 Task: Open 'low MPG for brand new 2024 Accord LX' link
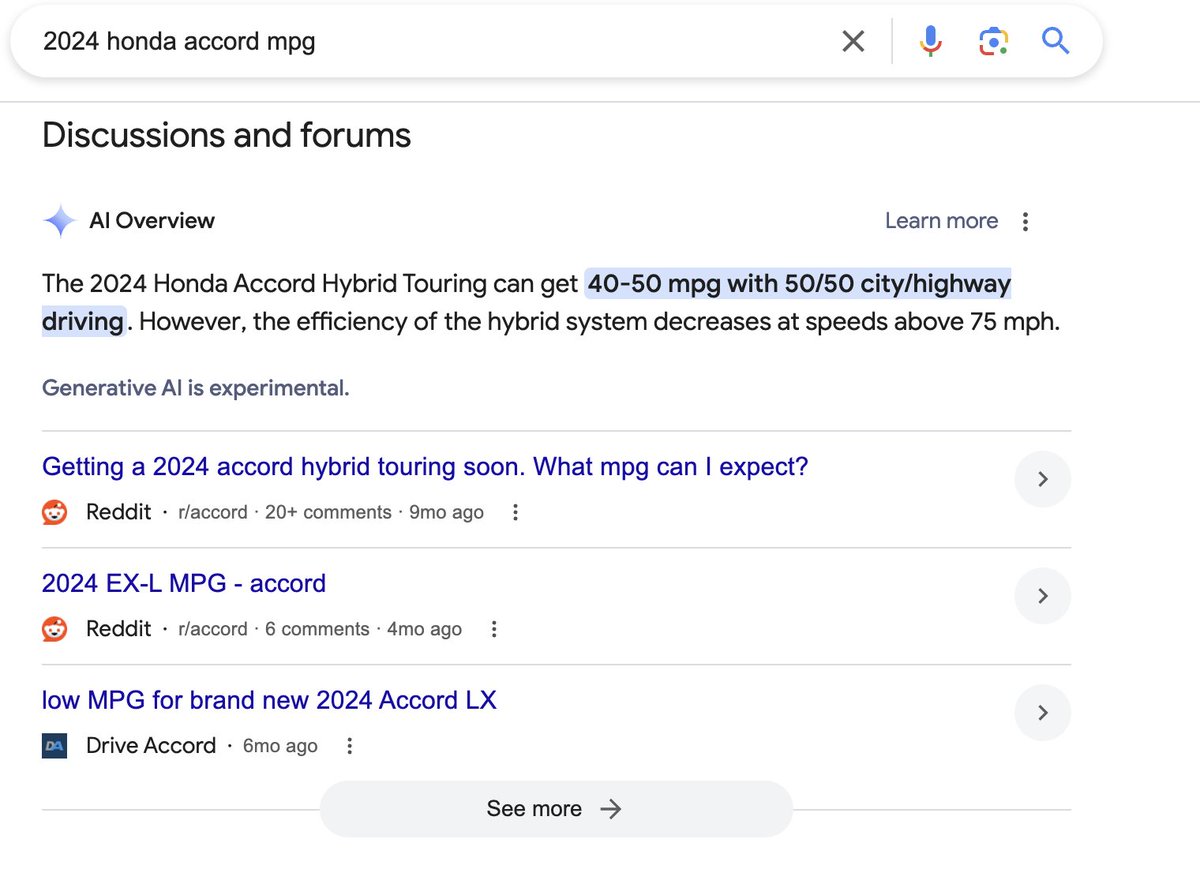(x=269, y=700)
